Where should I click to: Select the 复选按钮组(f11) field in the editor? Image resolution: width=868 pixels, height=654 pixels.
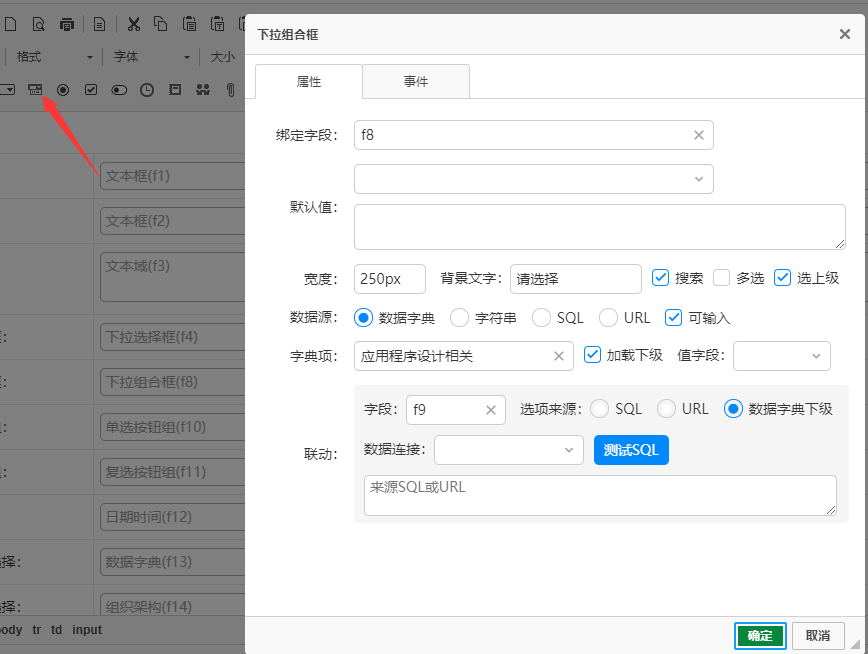(x=172, y=472)
